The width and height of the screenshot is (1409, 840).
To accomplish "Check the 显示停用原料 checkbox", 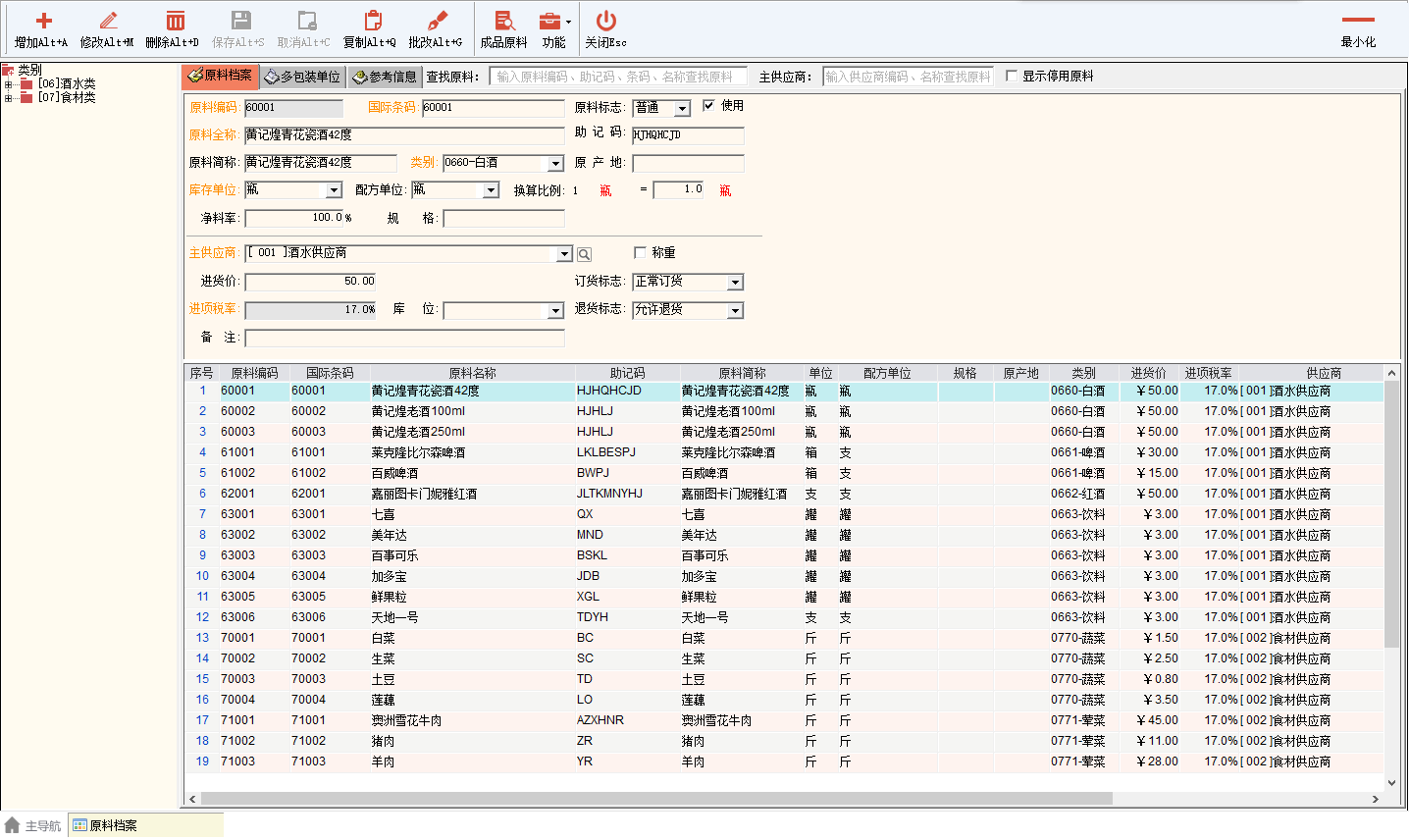I will point(1012,76).
